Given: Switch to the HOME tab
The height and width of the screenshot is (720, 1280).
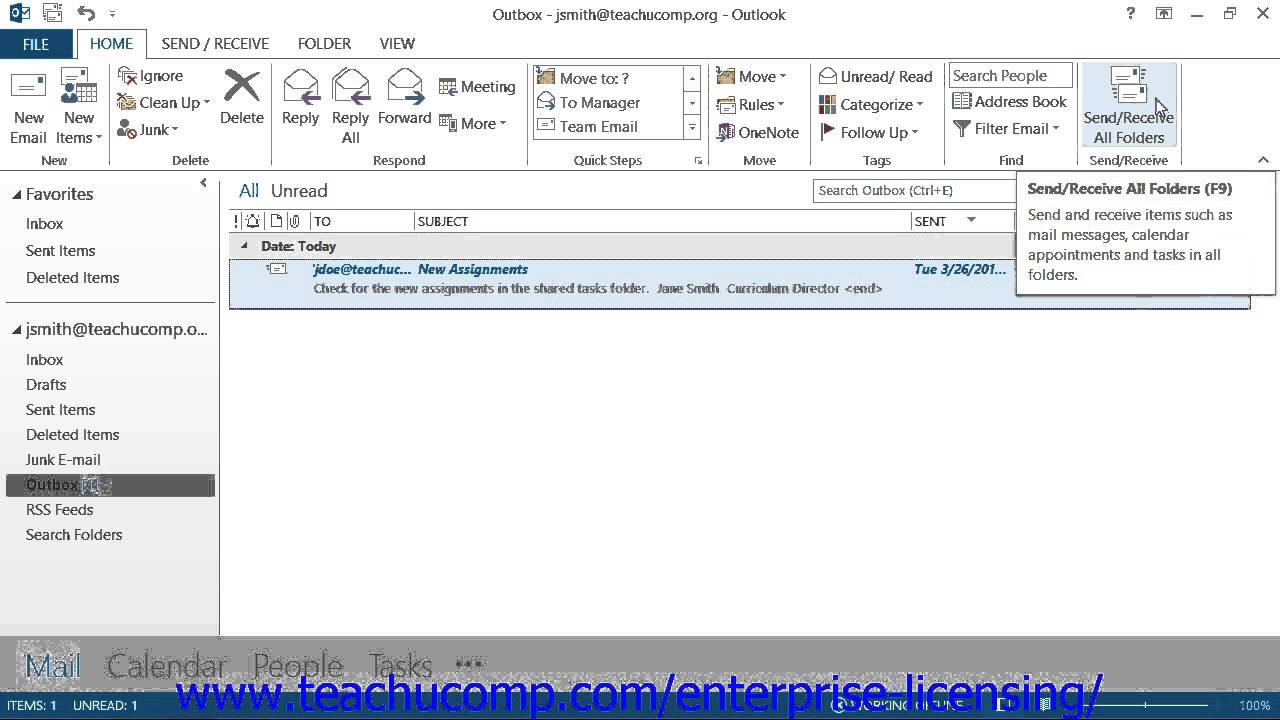Looking at the screenshot, I should pos(111,44).
